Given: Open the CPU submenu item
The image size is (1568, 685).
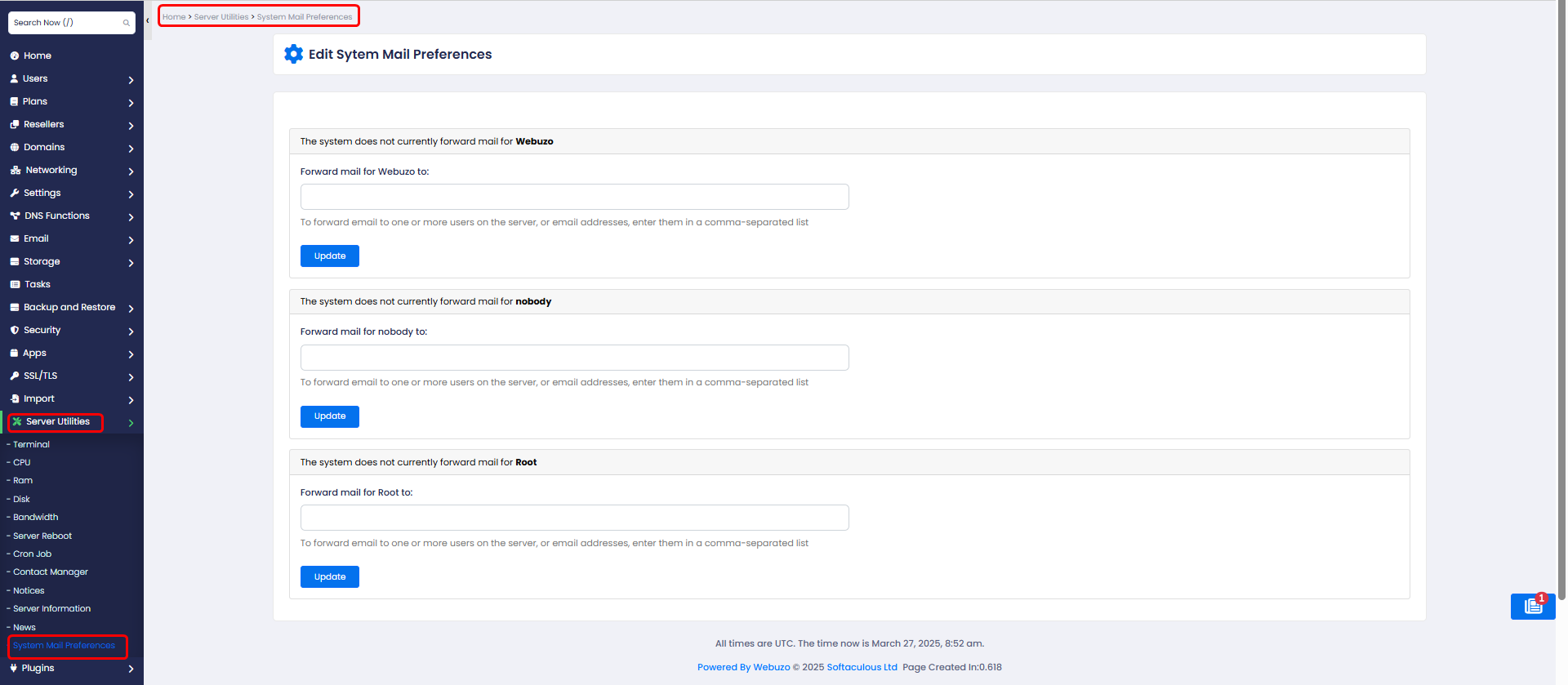Looking at the screenshot, I should pyautogui.click(x=21, y=463).
